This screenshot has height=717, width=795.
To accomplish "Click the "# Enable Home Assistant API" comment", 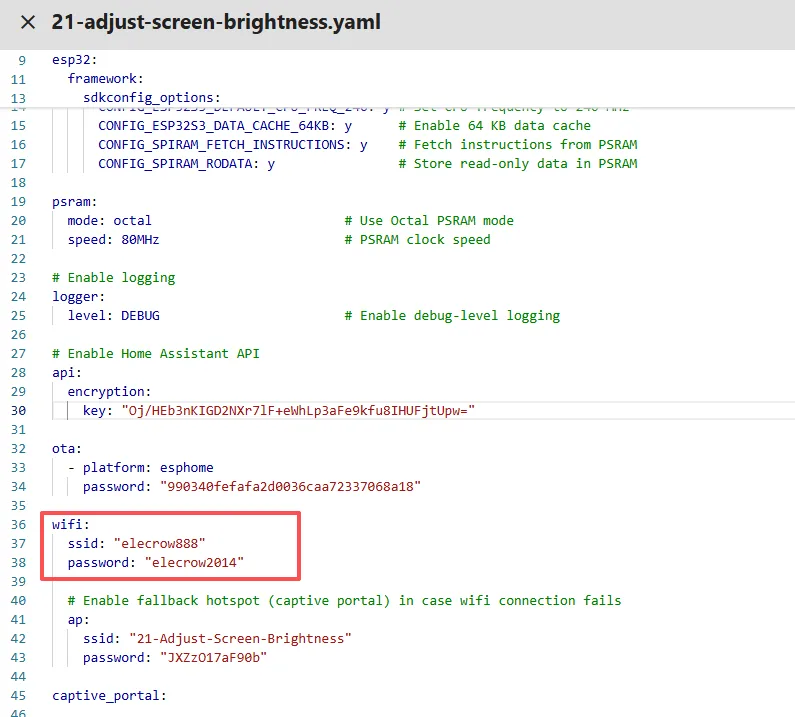I will point(156,354).
